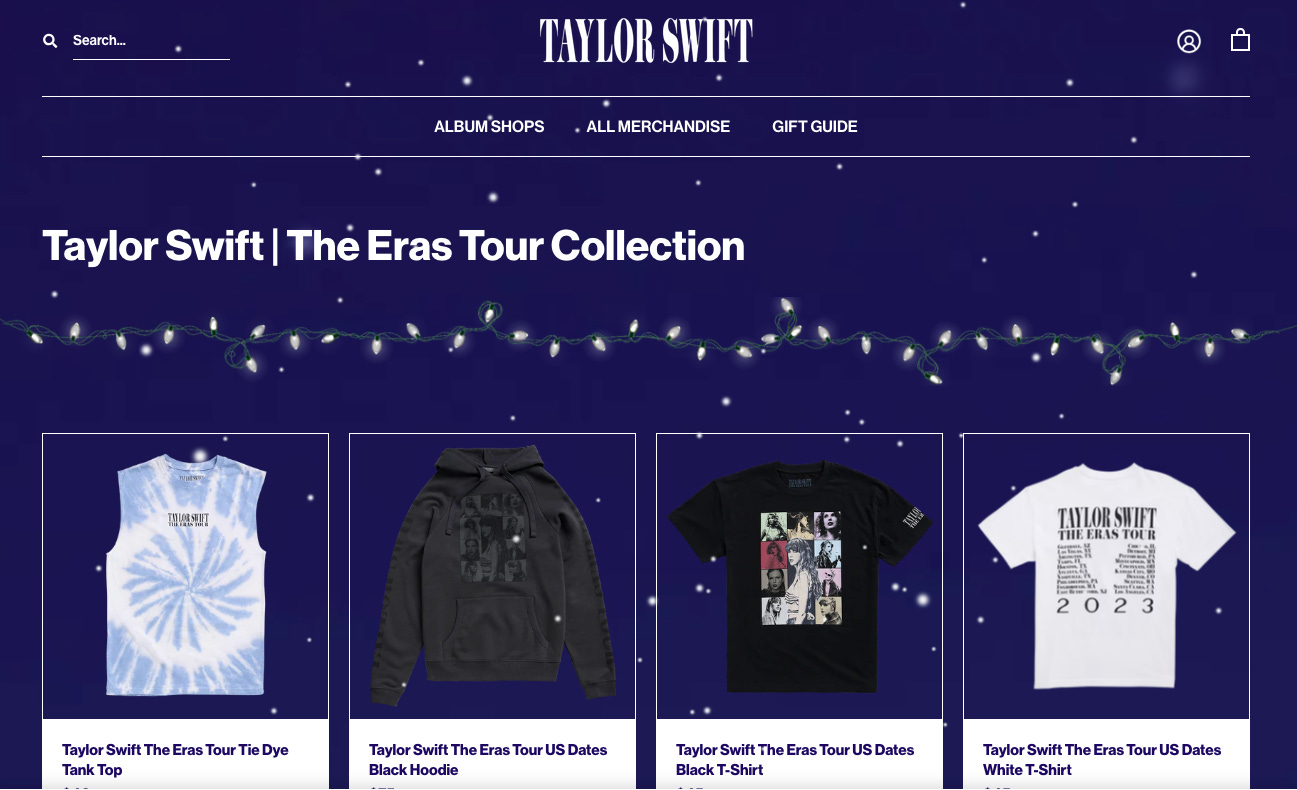Open the US Dates White T-Shirt title link
The image size is (1297, 790).
[x=1102, y=760]
